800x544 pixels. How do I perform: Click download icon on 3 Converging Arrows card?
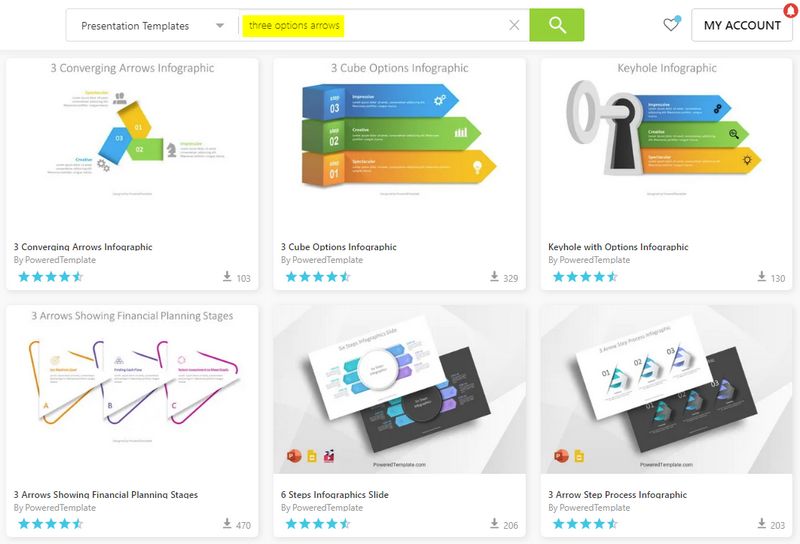[x=227, y=276]
